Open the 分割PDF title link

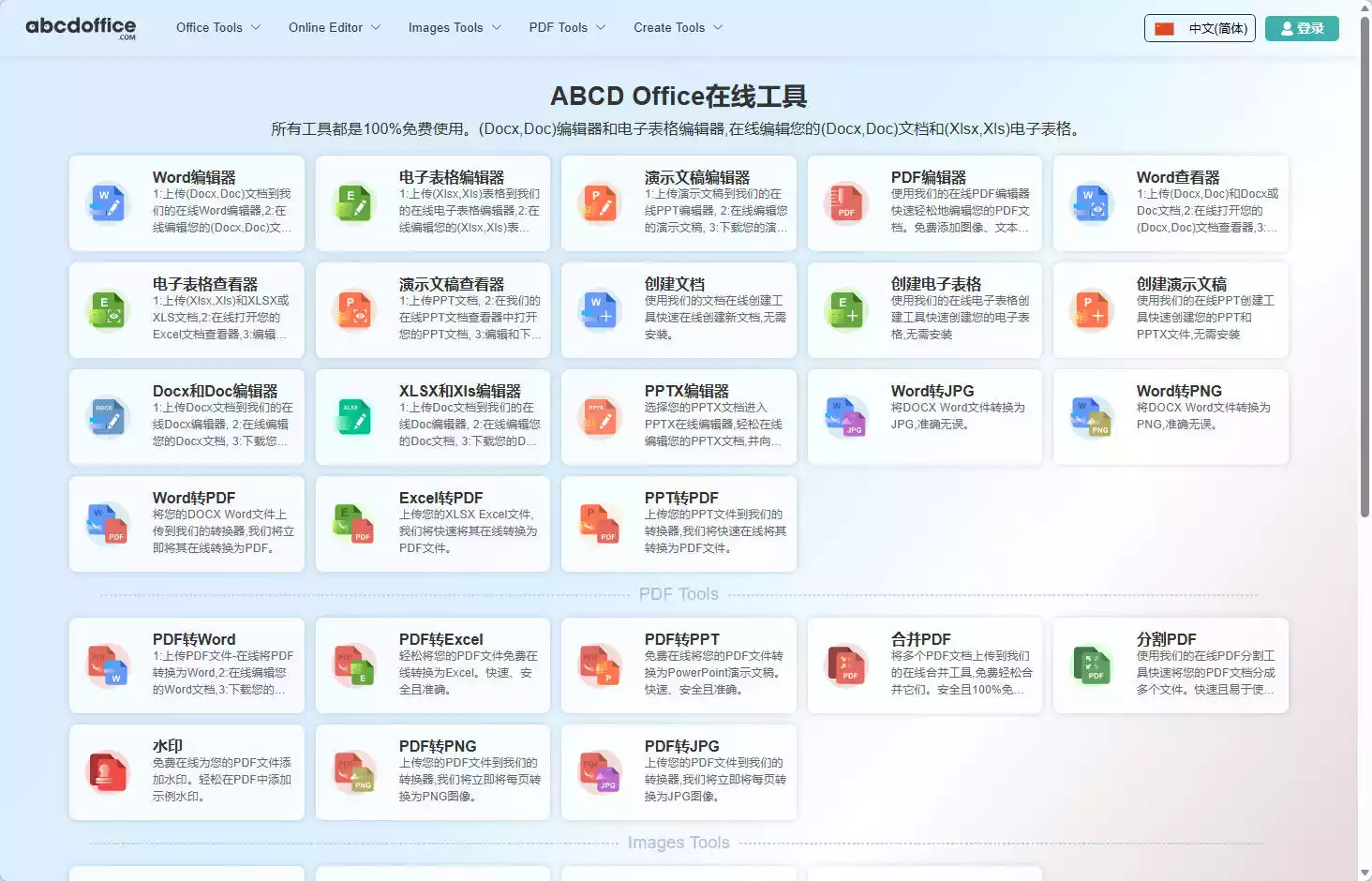pyautogui.click(x=1167, y=639)
